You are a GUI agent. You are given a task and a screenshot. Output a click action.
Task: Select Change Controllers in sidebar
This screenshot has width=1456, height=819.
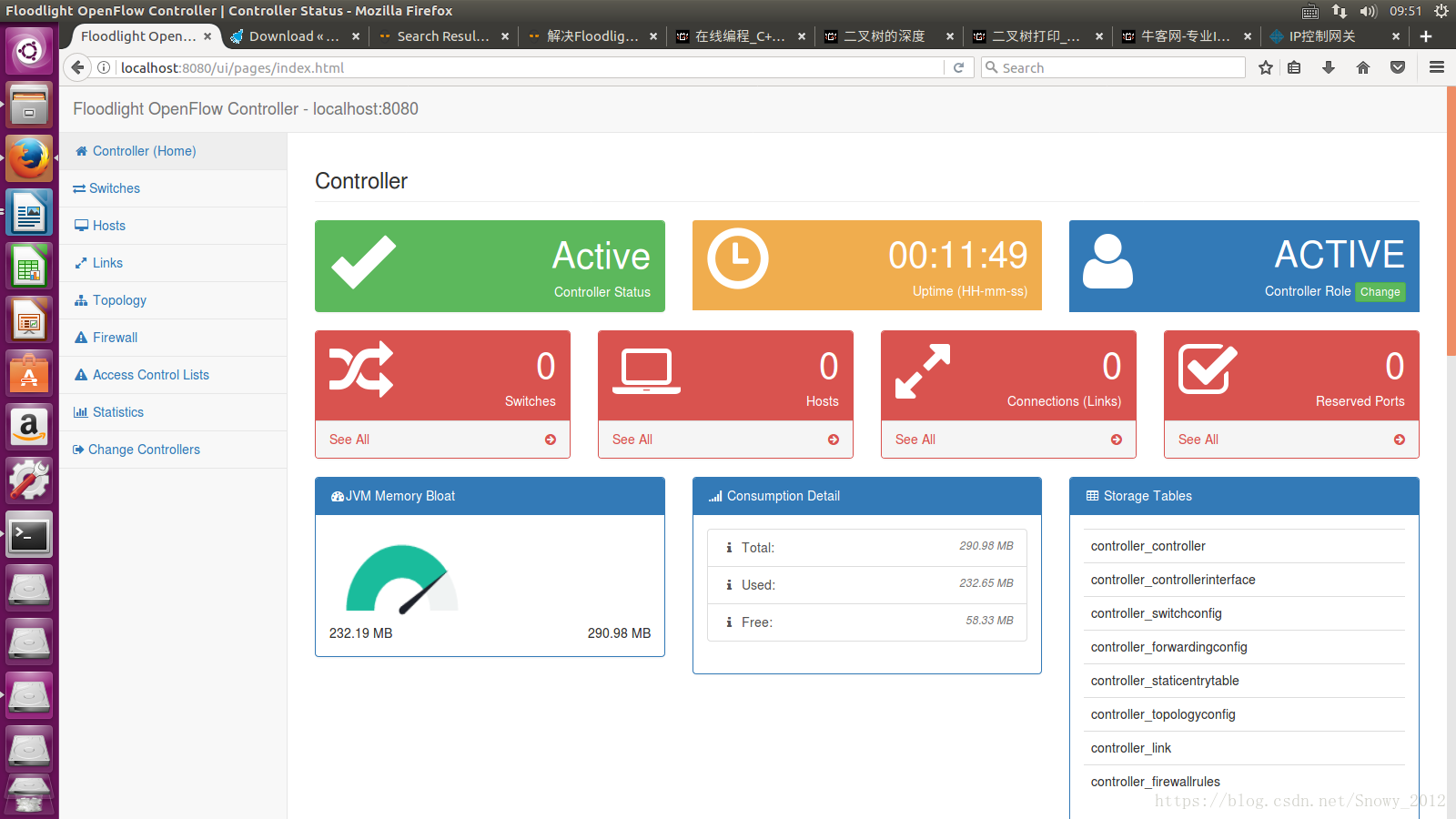coord(173,450)
